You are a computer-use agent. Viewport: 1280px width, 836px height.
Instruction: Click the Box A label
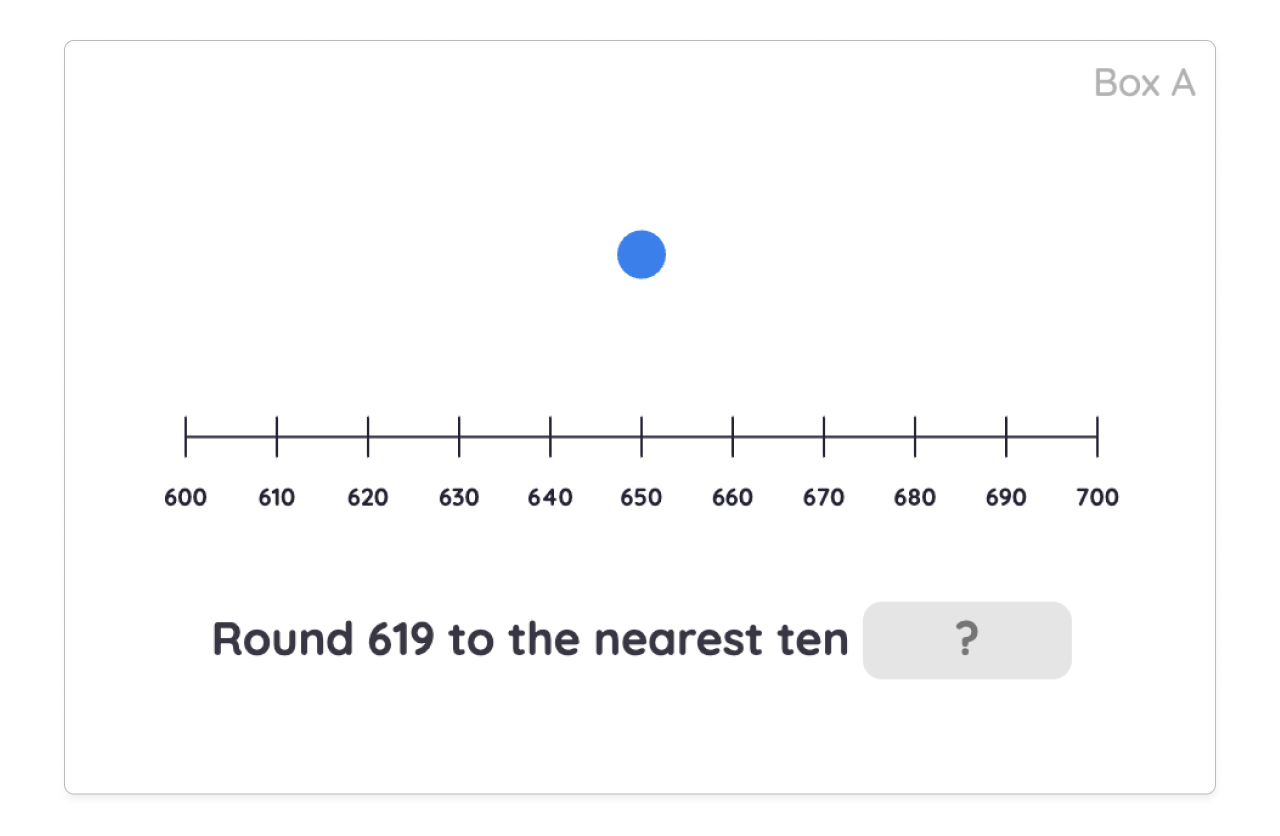[1144, 83]
